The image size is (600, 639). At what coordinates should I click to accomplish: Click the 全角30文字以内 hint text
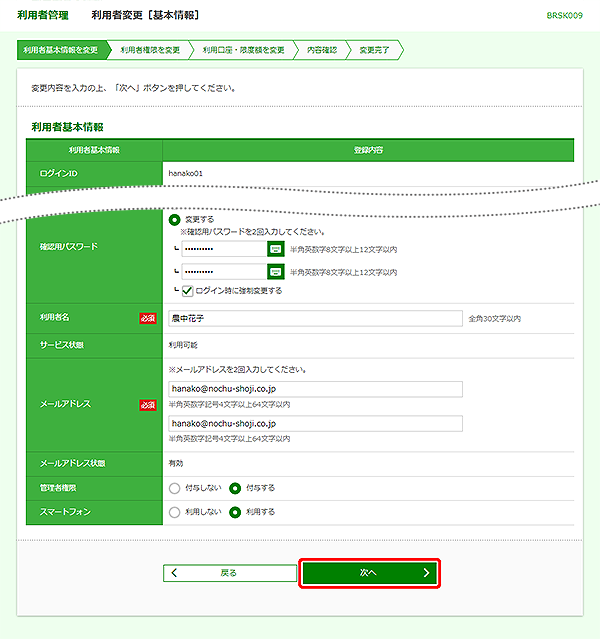coord(494,319)
